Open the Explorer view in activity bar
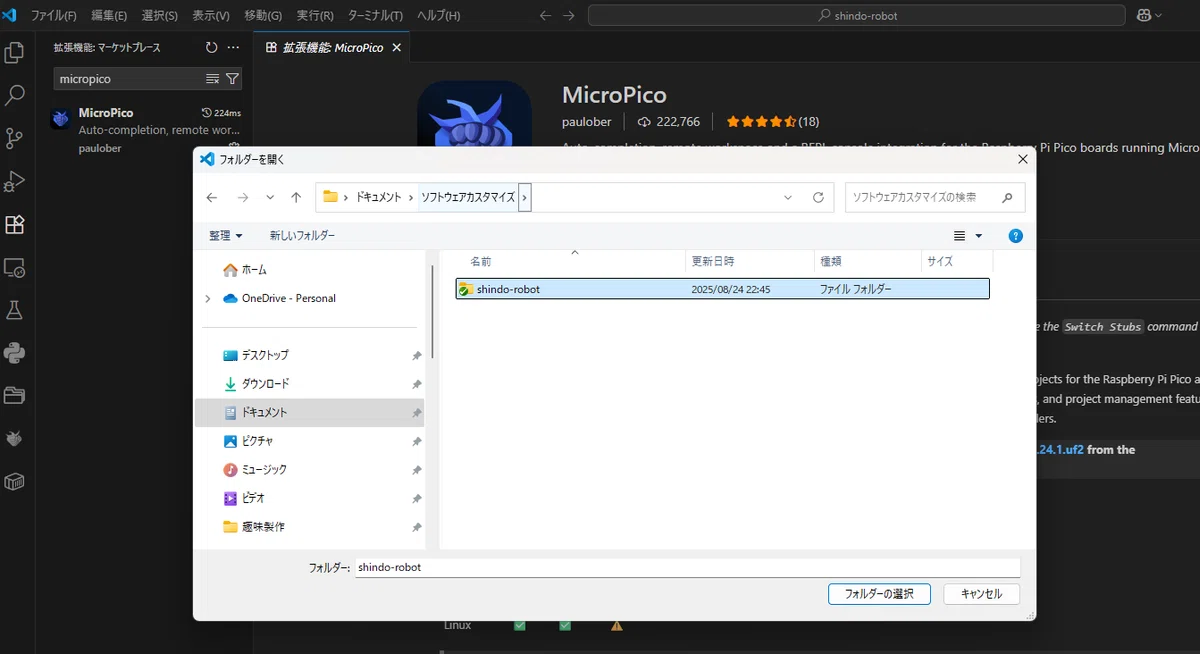The width and height of the screenshot is (1200, 654). [x=15, y=52]
